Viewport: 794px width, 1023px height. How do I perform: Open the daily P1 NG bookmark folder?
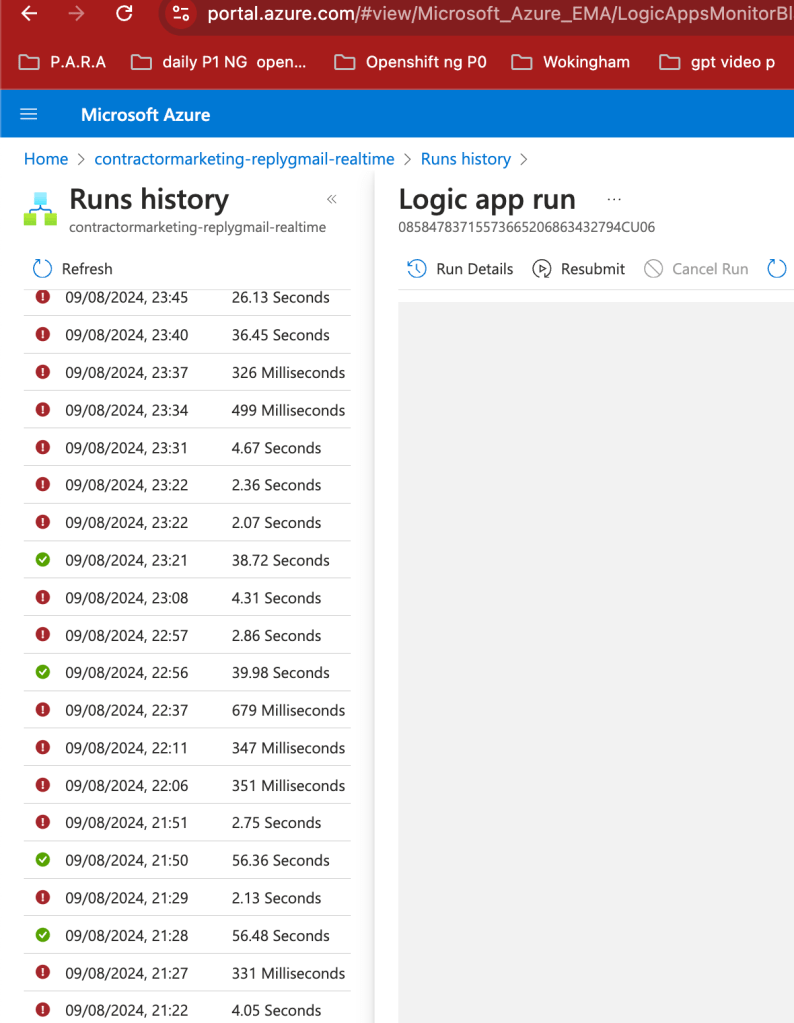coord(219,62)
